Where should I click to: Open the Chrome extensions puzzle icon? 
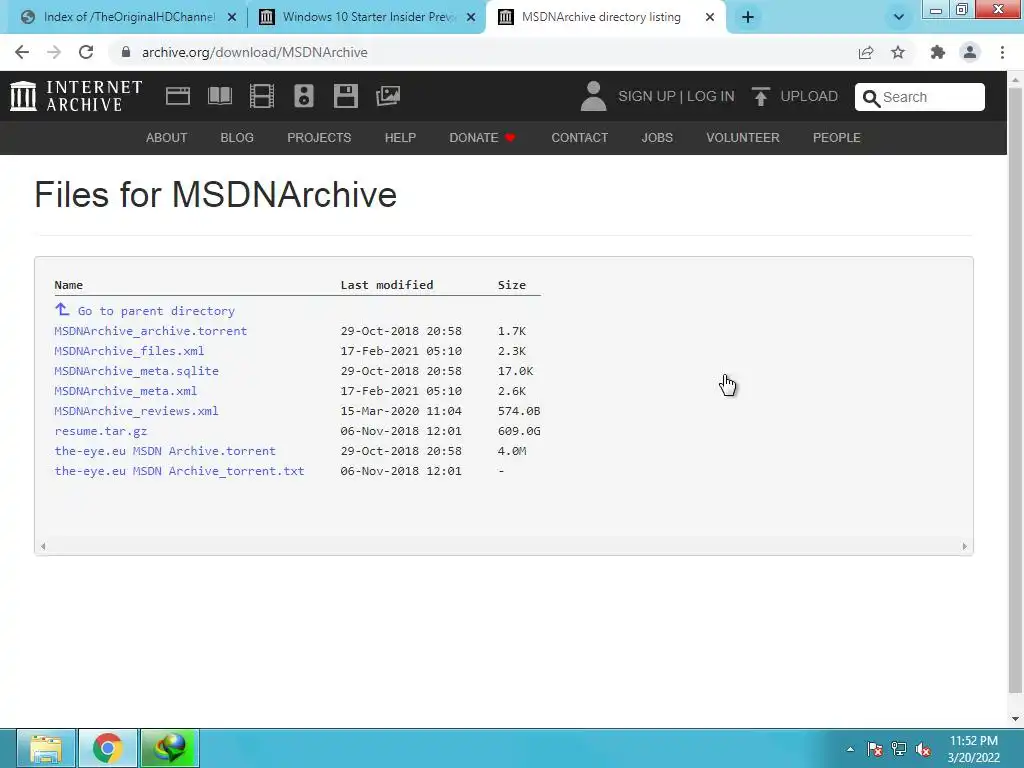click(x=938, y=52)
